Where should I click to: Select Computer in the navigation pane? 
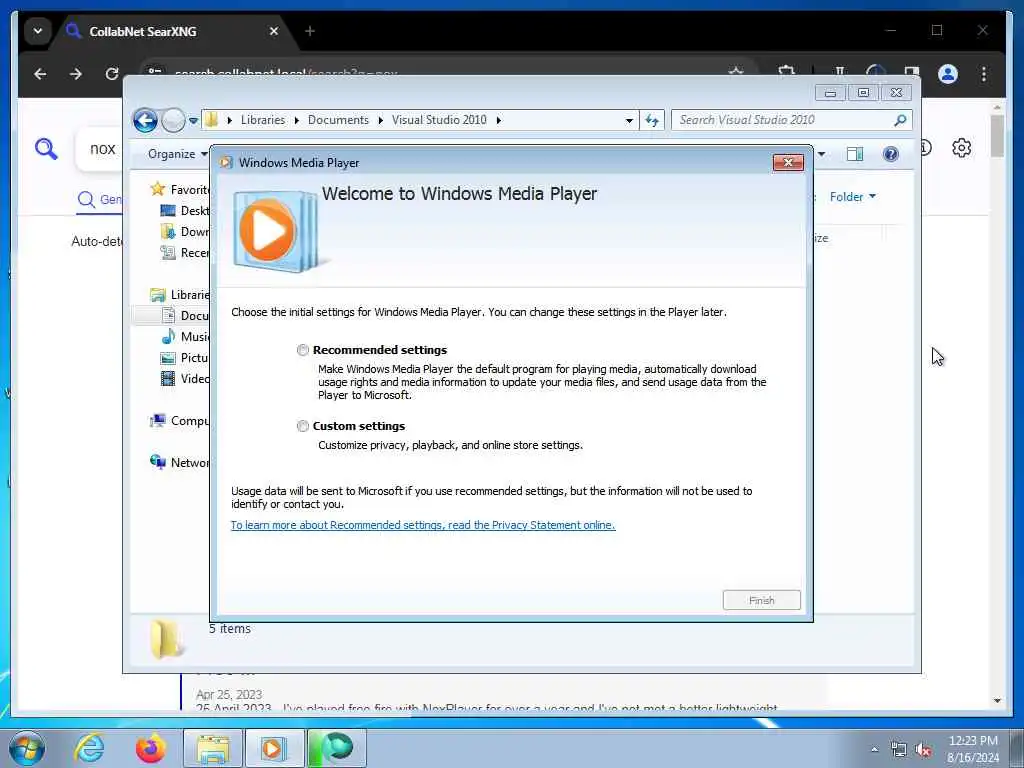click(180, 421)
